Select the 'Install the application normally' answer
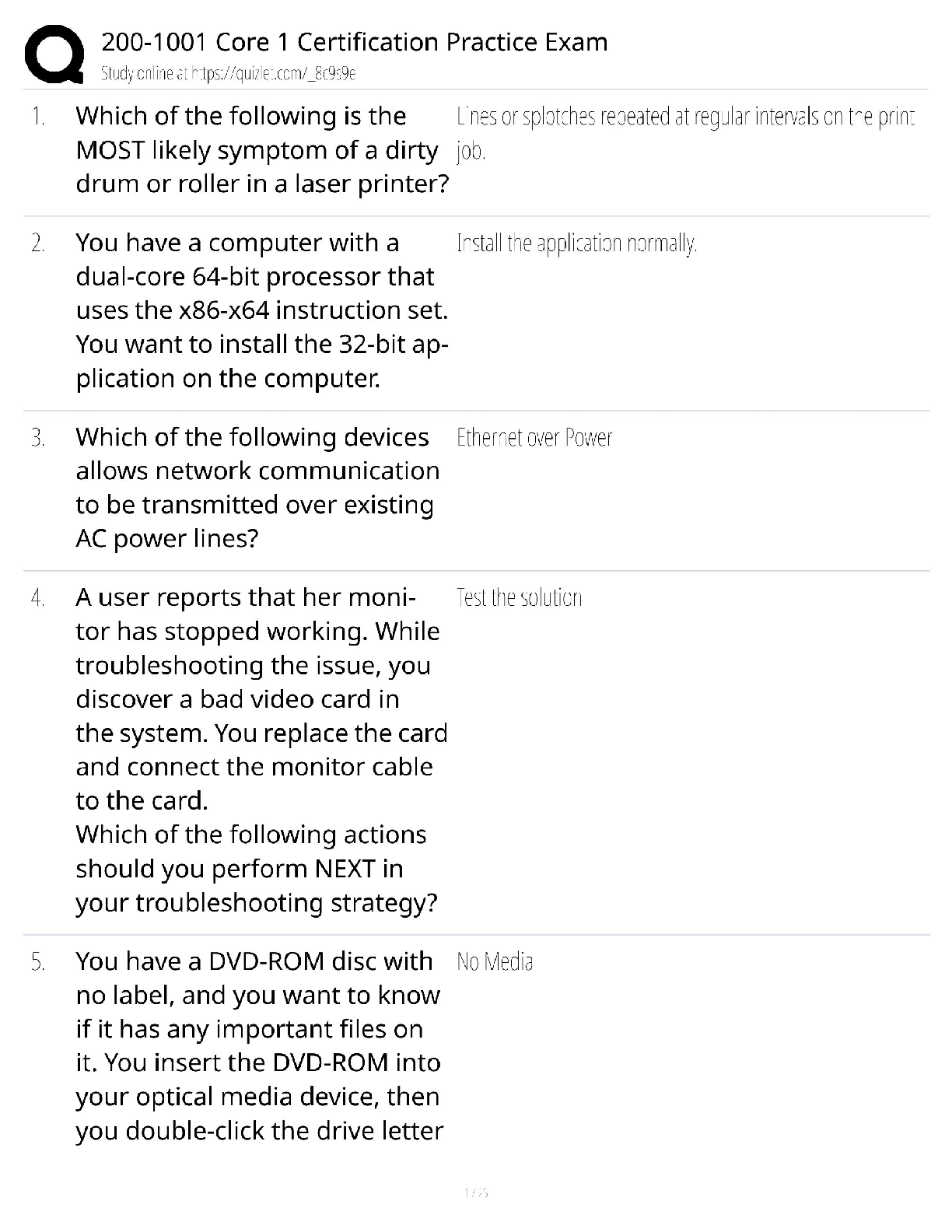 point(576,244)
